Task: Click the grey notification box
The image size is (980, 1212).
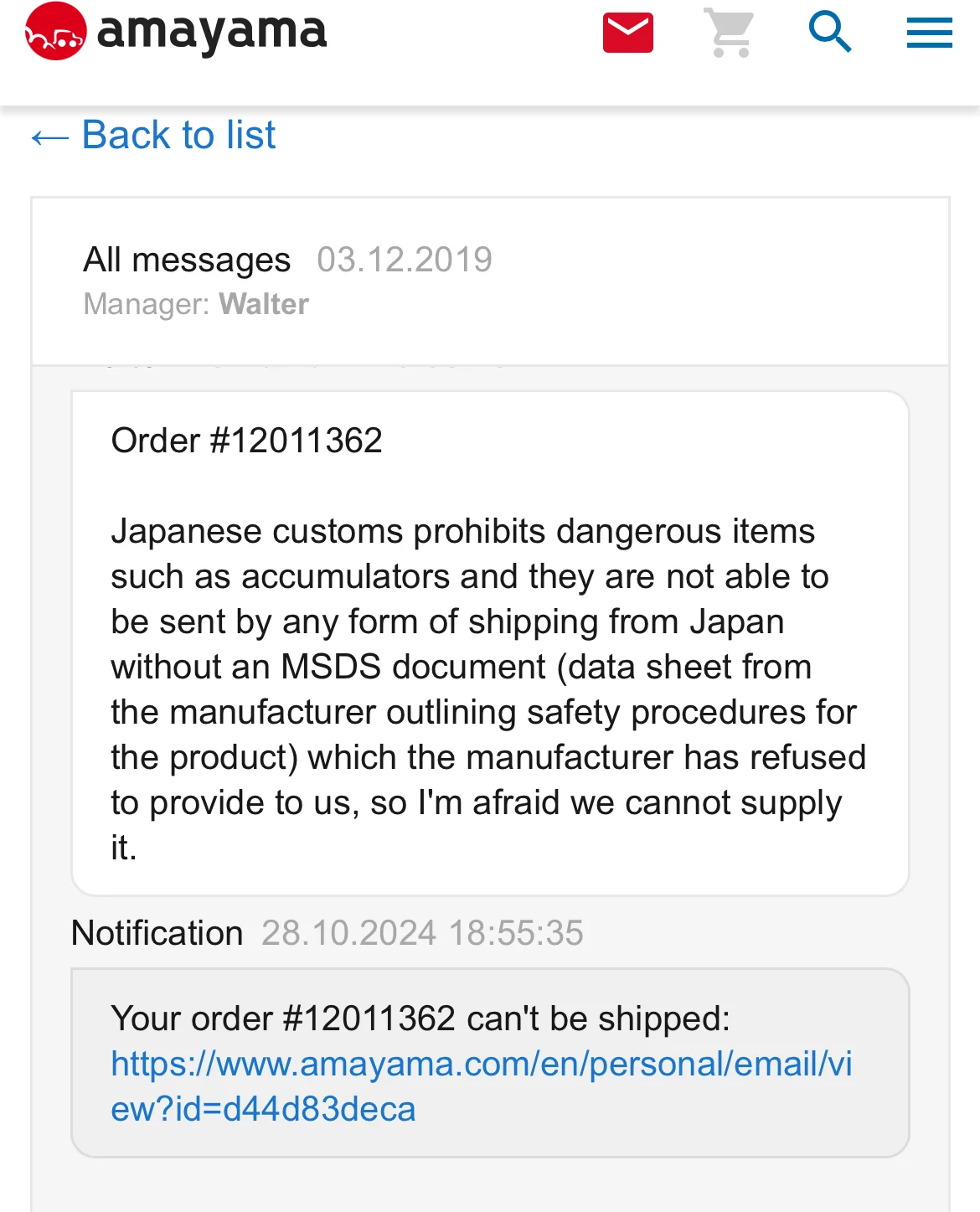Action: pos(490,1063)
